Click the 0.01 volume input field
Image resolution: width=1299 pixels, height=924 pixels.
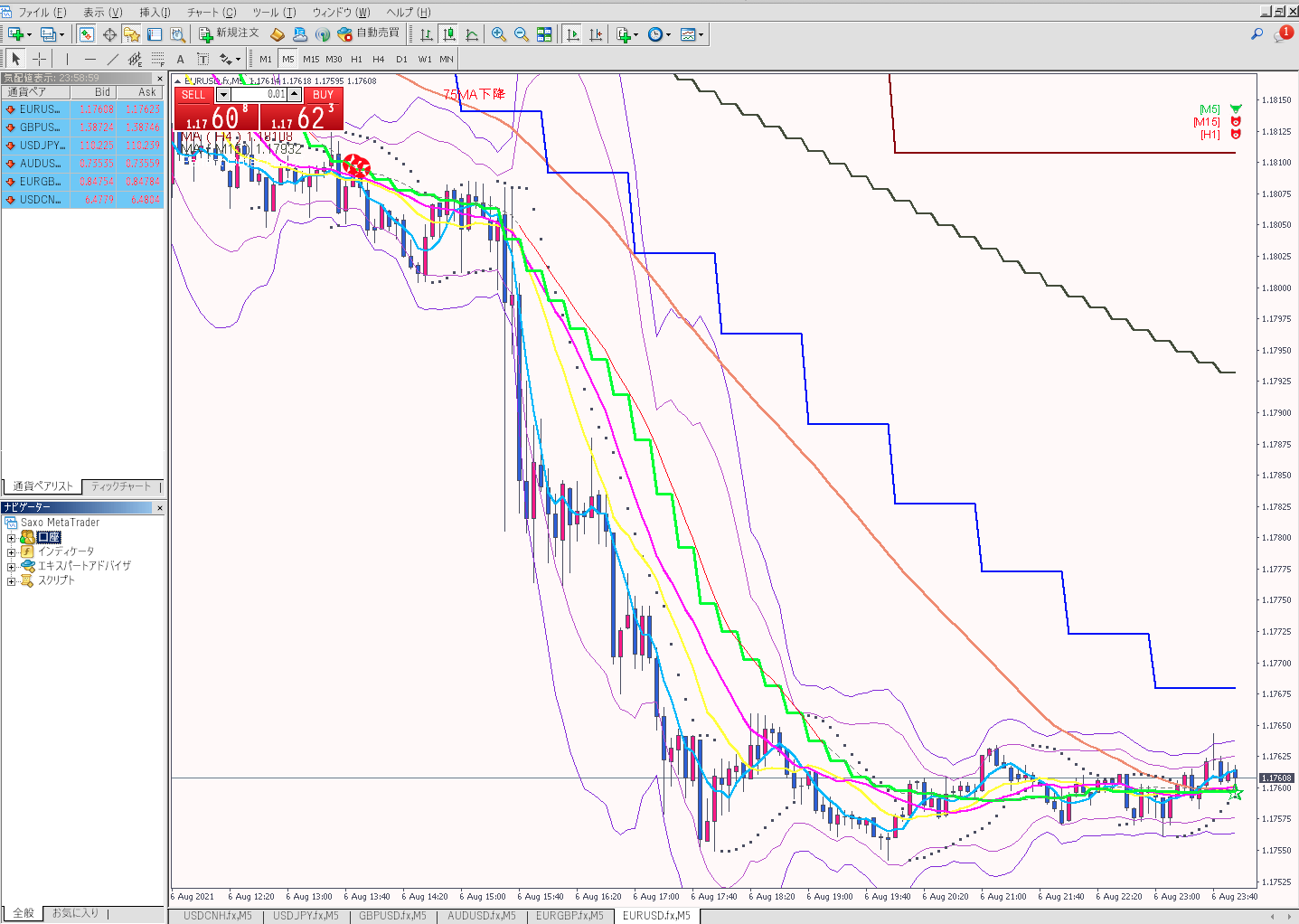[259, 95]
